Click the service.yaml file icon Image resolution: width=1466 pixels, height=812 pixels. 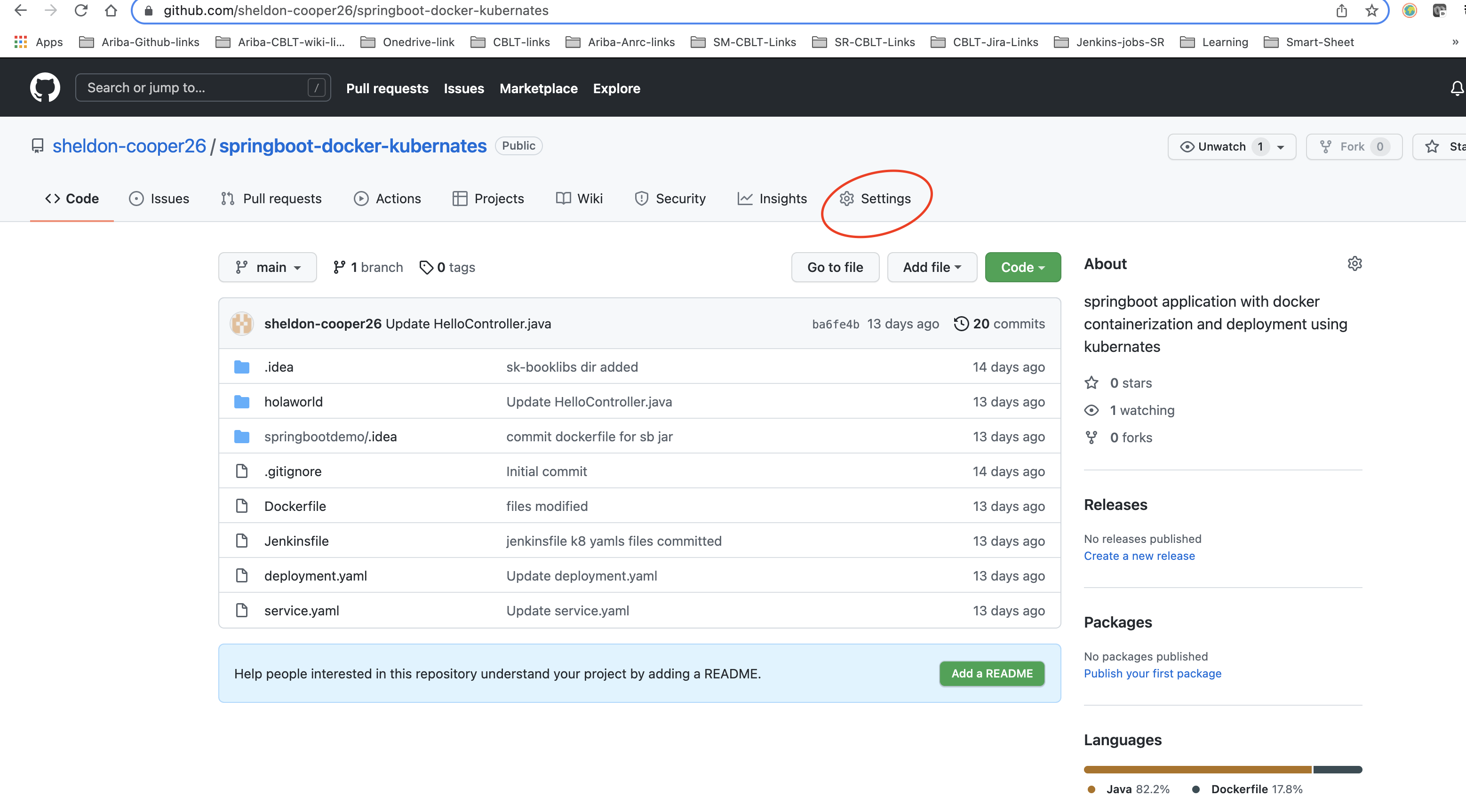coord(242,610)
